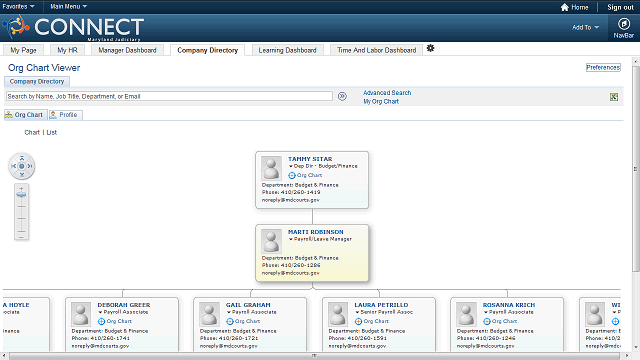
Task: Pan the org chart down
Action: pyautogui.click(x=22, y=175)
